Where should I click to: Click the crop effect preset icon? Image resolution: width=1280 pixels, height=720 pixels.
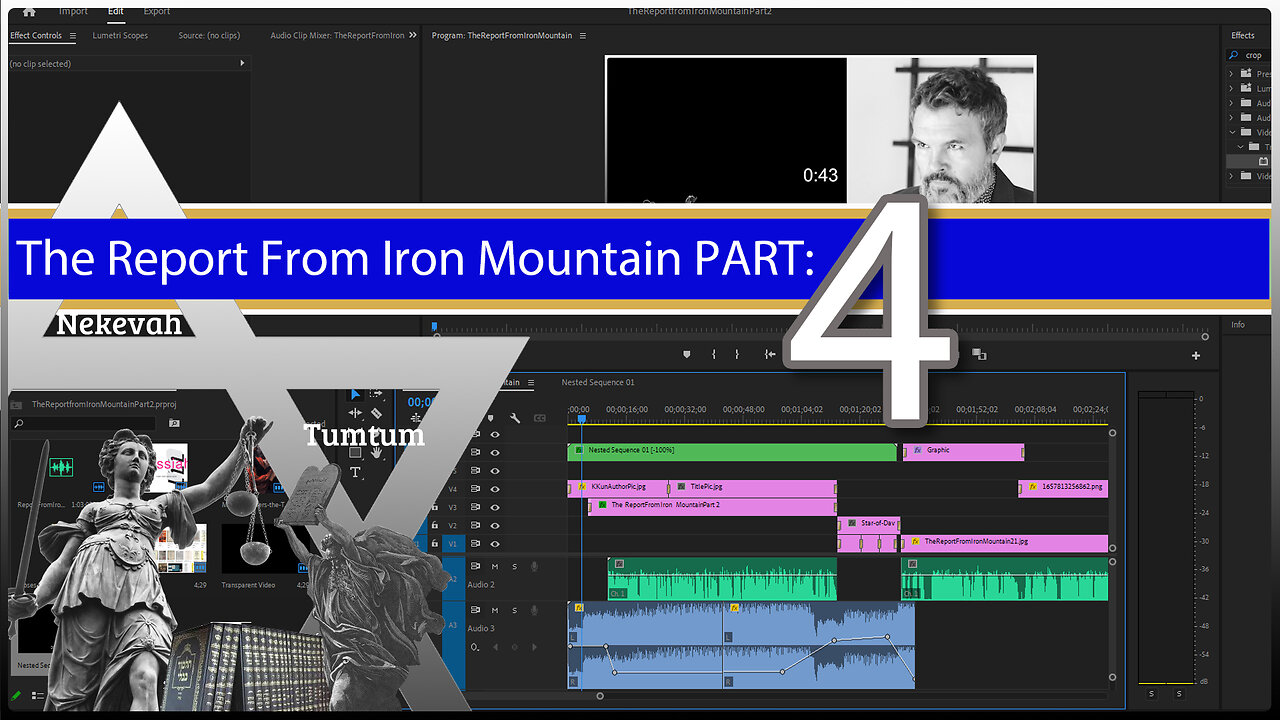(1264, 161)
